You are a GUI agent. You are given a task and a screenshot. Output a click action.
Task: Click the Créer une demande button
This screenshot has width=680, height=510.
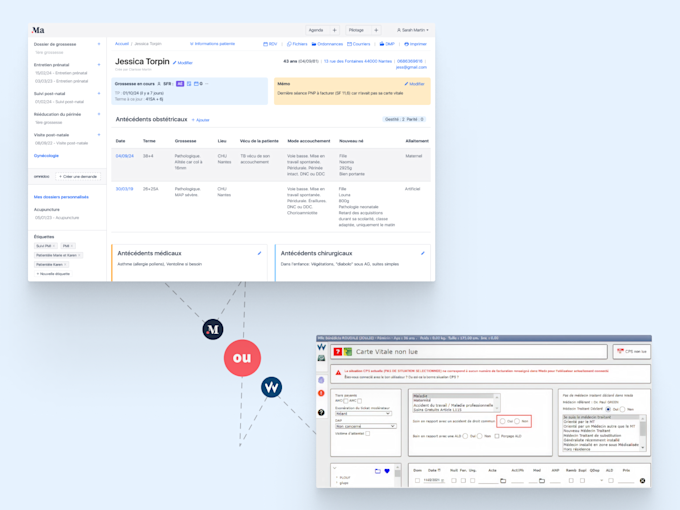click(x=78, y=177)
